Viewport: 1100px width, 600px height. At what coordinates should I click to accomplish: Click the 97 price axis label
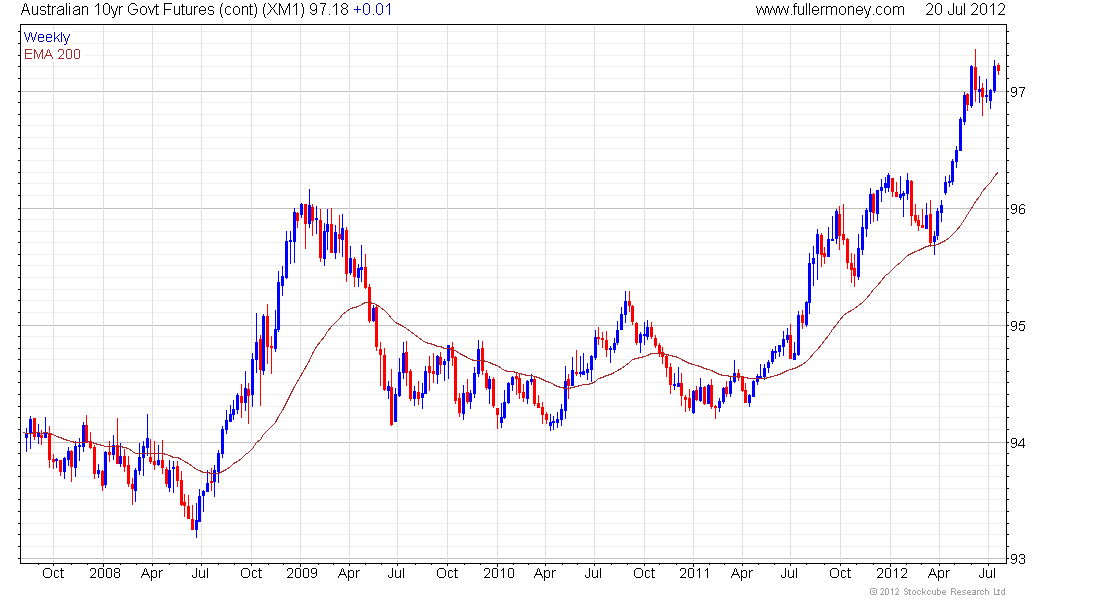coord(1018,92)
